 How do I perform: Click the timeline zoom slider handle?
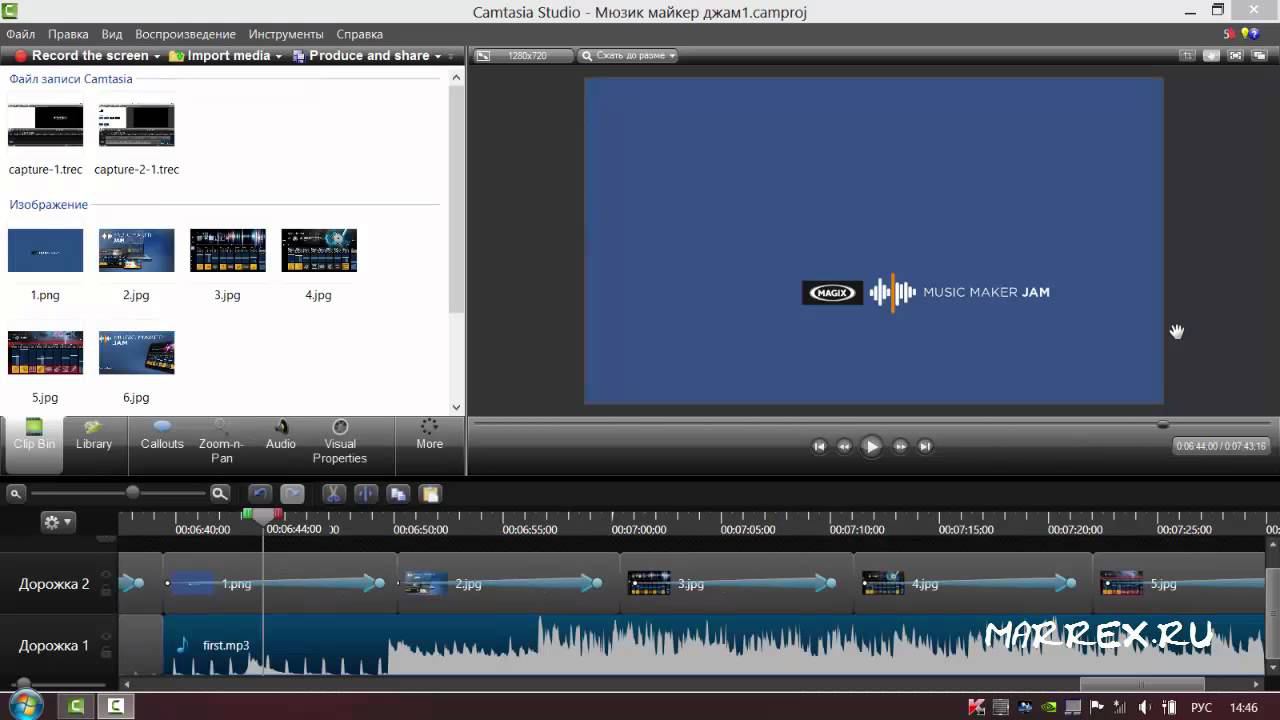132,493
